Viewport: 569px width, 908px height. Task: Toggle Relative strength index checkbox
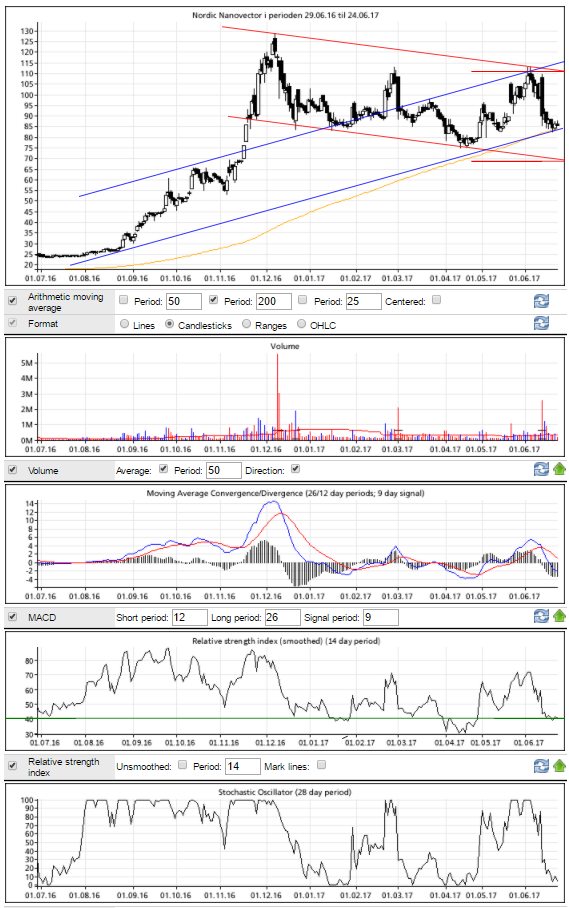point(12,766)
